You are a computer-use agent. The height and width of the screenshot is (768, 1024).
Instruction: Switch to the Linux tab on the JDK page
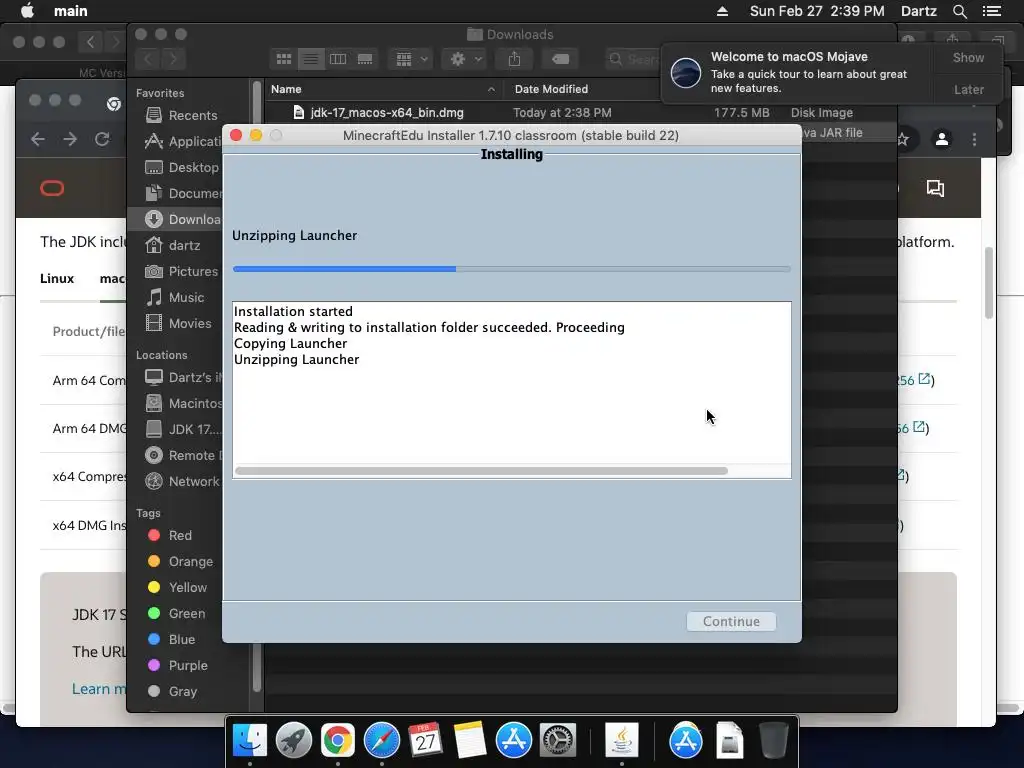point(57,278)
